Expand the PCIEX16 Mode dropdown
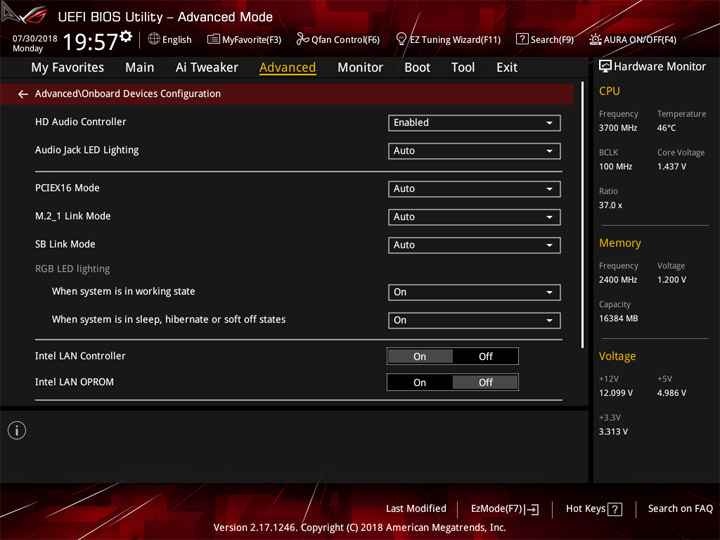The width and height of the screenshot is (720, 540). (474, 189)
